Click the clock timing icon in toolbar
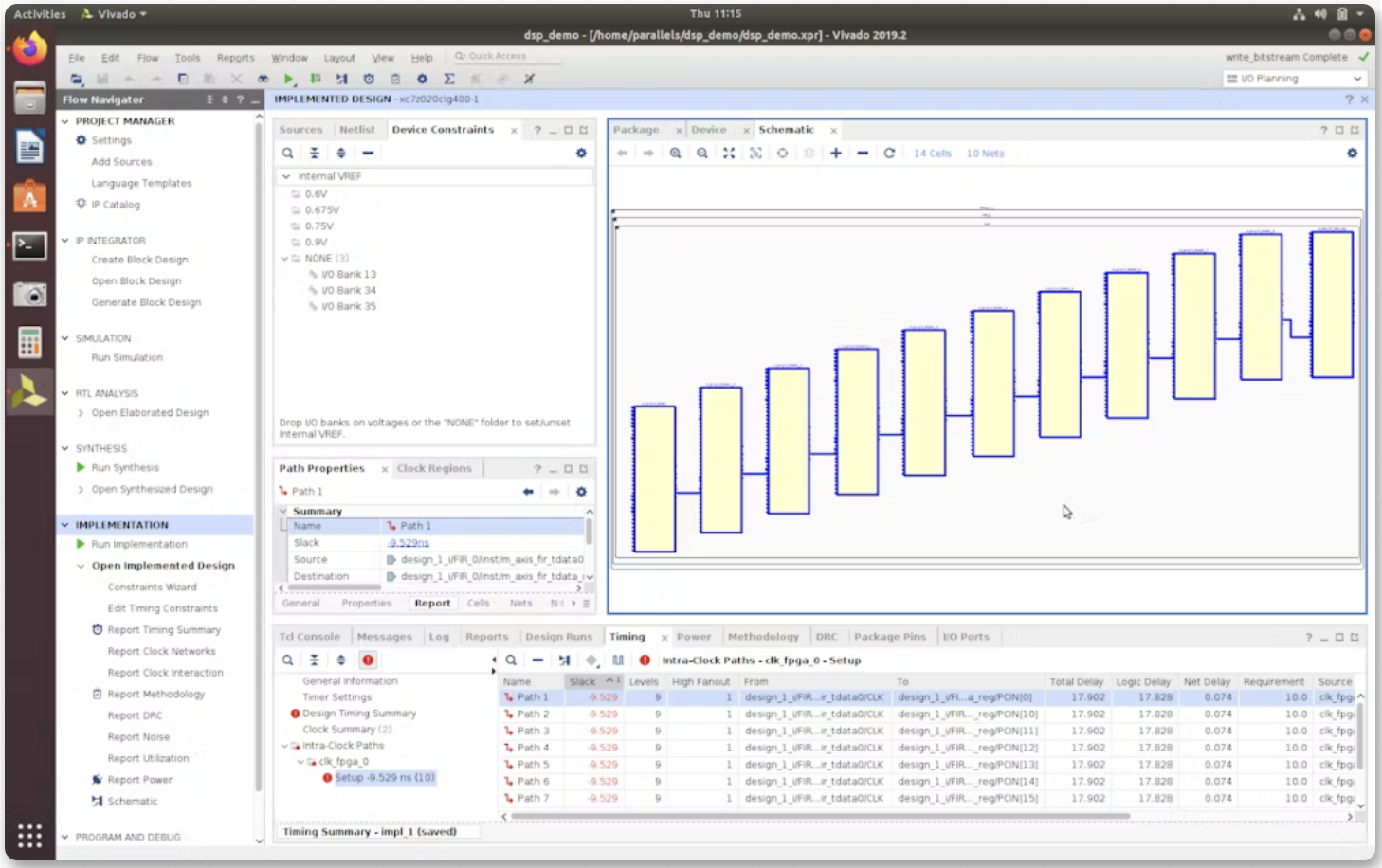 [x=369, y=79]
